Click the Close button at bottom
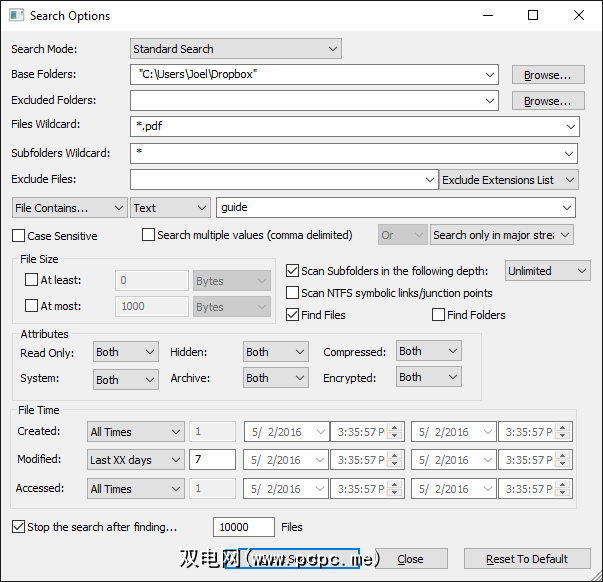 (x=410, y=559)
